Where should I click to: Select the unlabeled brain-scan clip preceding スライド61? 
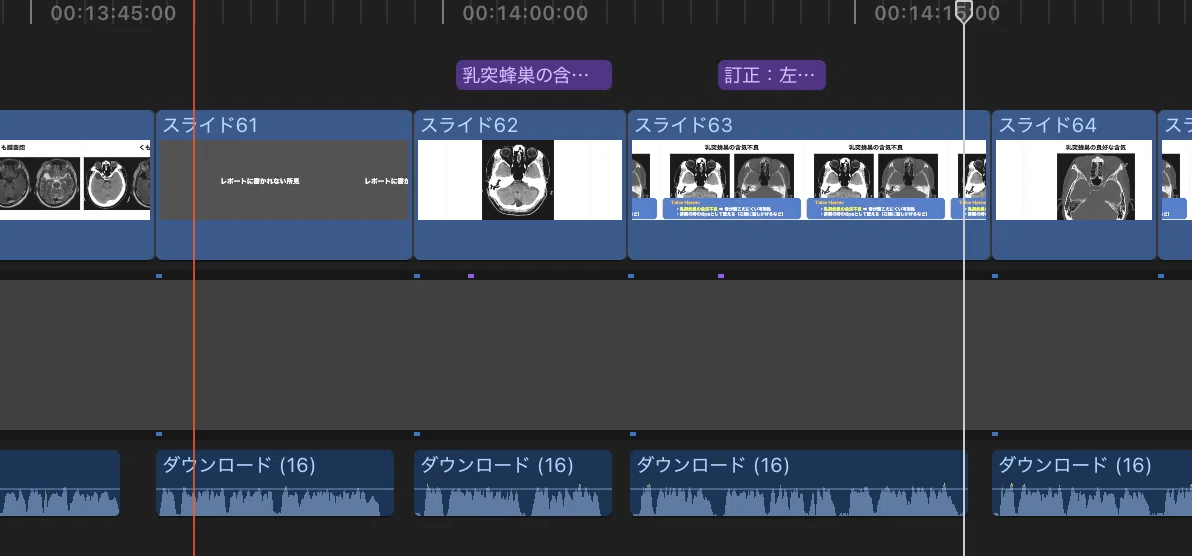pyautogui.click(x=77, y=185)
